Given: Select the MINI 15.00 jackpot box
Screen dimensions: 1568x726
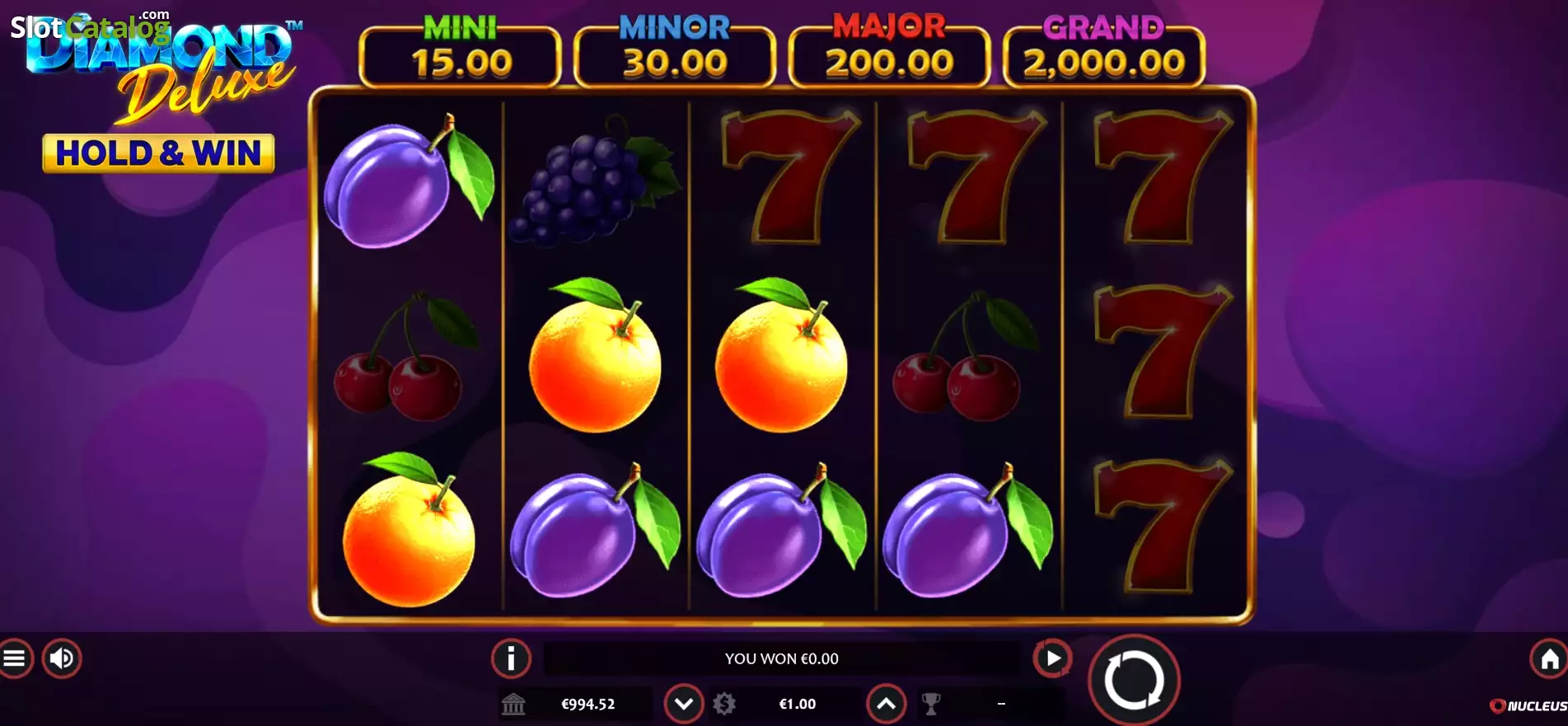Looking at the screenshot, I should [461, 52].
